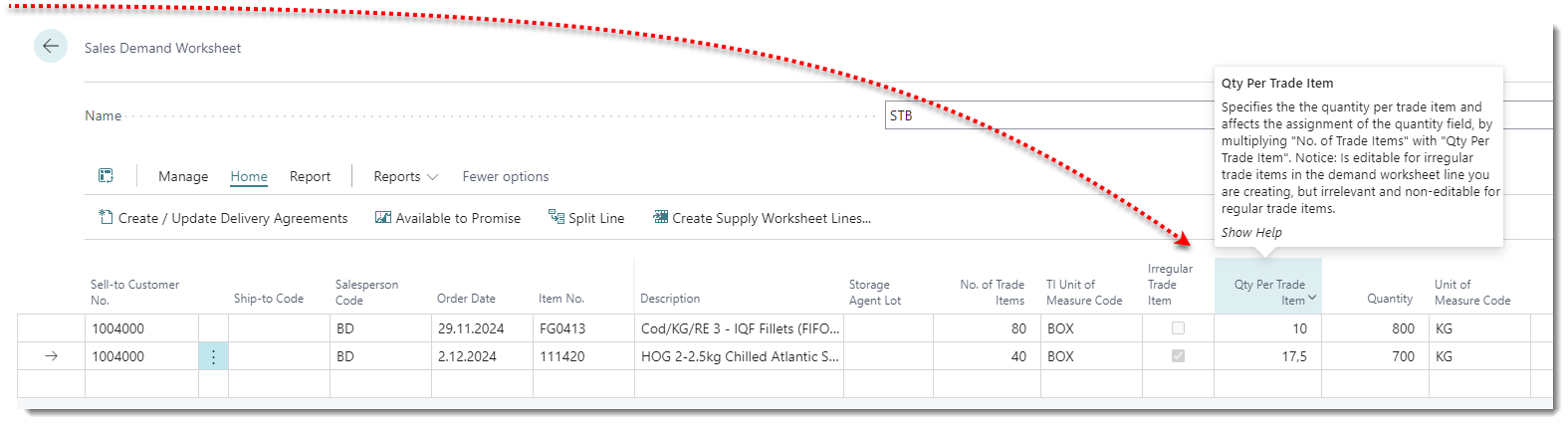Expand the Reports dropdown menu

(x=405, y=176)
